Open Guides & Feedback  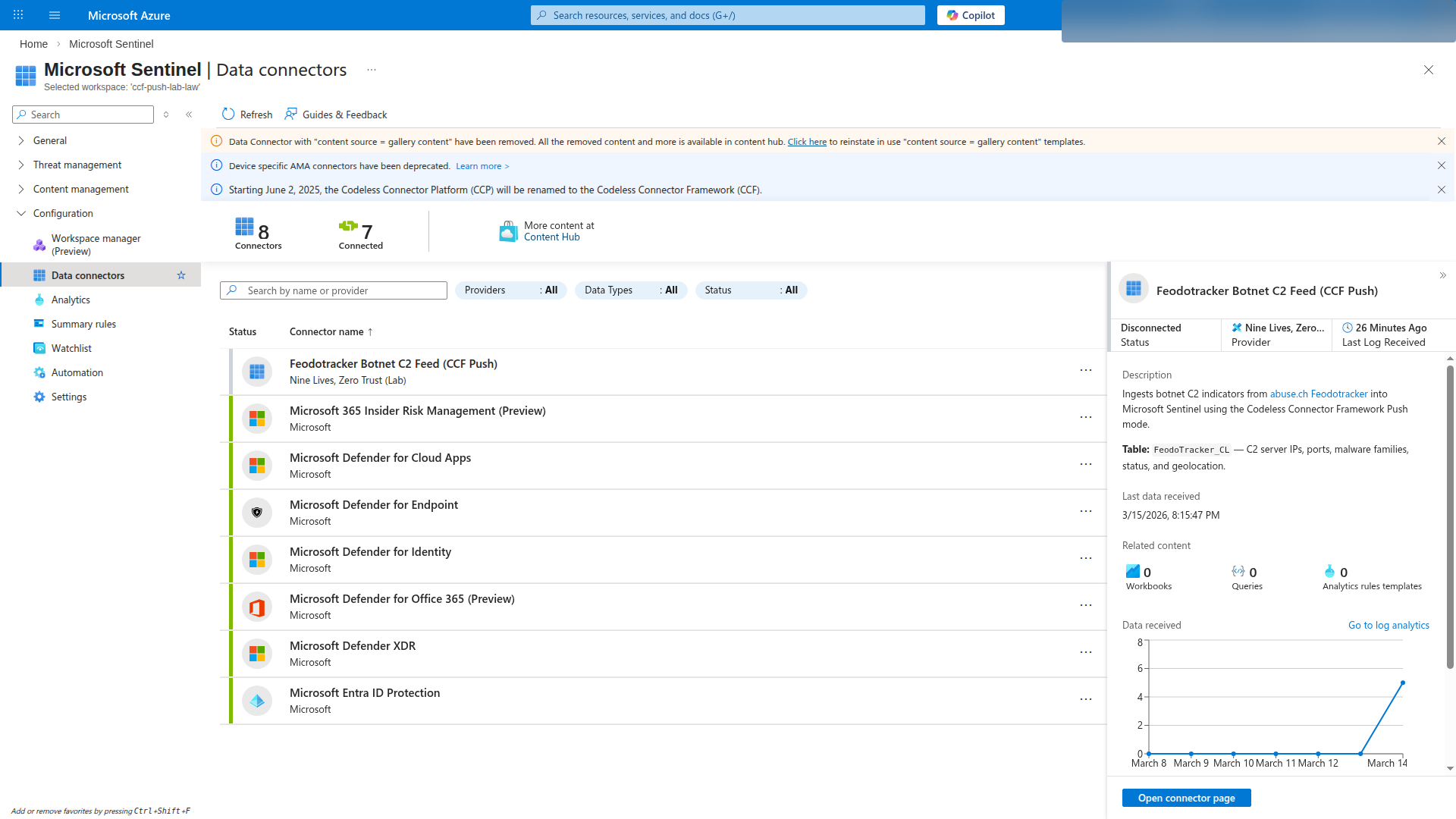(336, 114)
